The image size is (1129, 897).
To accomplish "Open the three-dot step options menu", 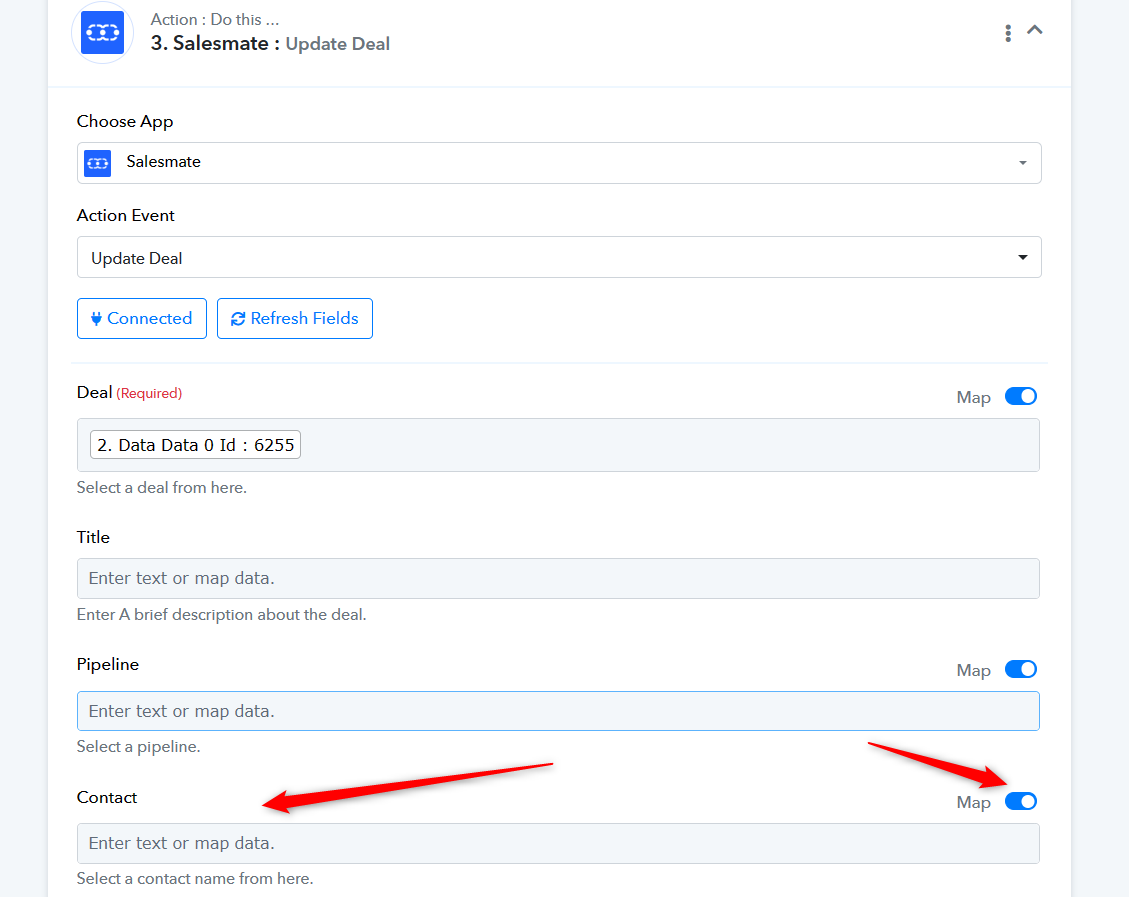I will [x=1007, y=33].
